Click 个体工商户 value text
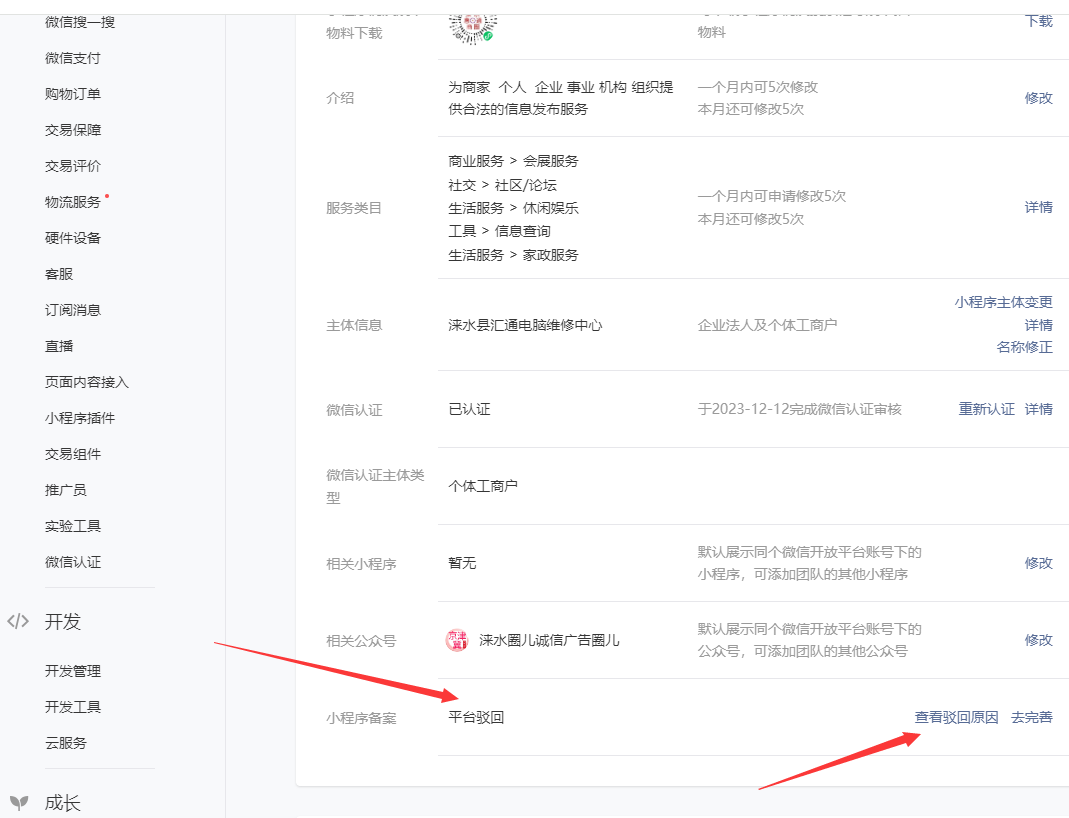 click(483, 486)
